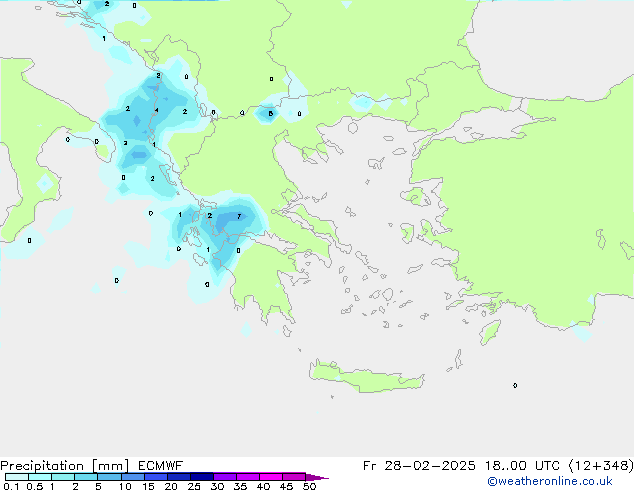The width and height of the screenshot is (634, 490).
Task: Click the legend label '35'
Action: [x=240, y=486]
